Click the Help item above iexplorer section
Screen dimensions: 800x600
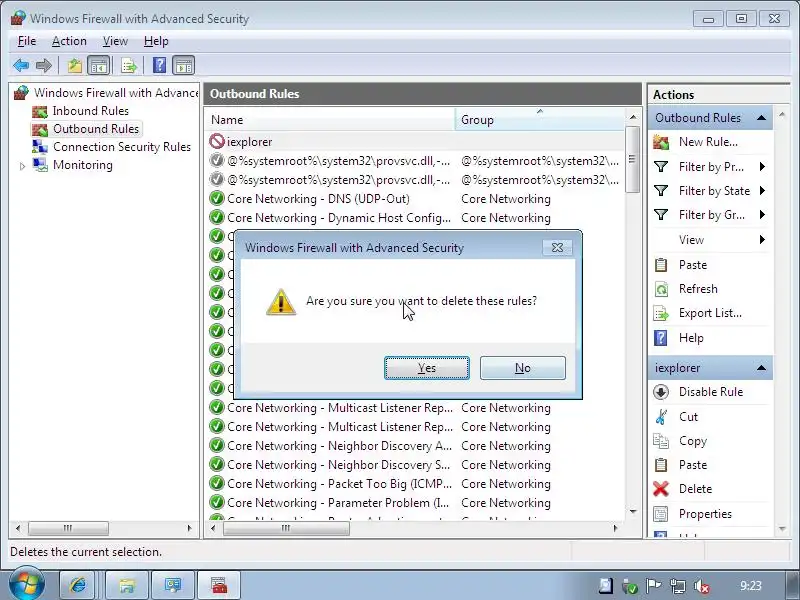click(x=691, y=338)
